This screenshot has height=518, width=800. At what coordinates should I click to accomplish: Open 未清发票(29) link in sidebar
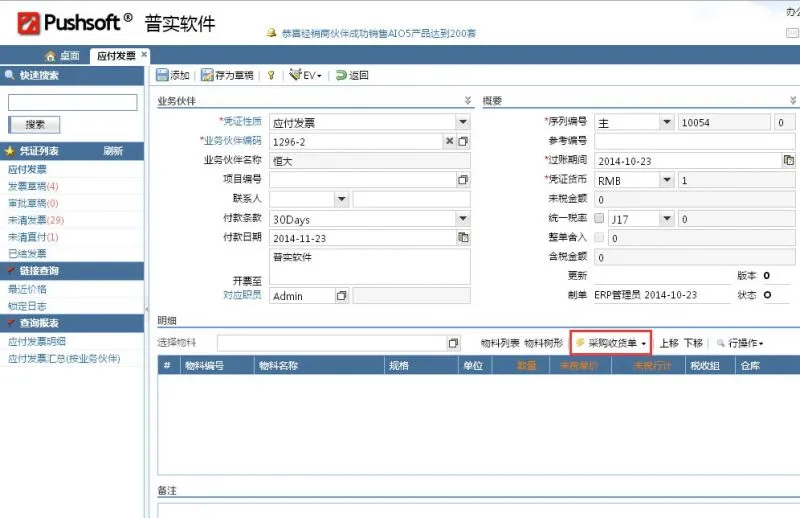click(x=36, y=220)
